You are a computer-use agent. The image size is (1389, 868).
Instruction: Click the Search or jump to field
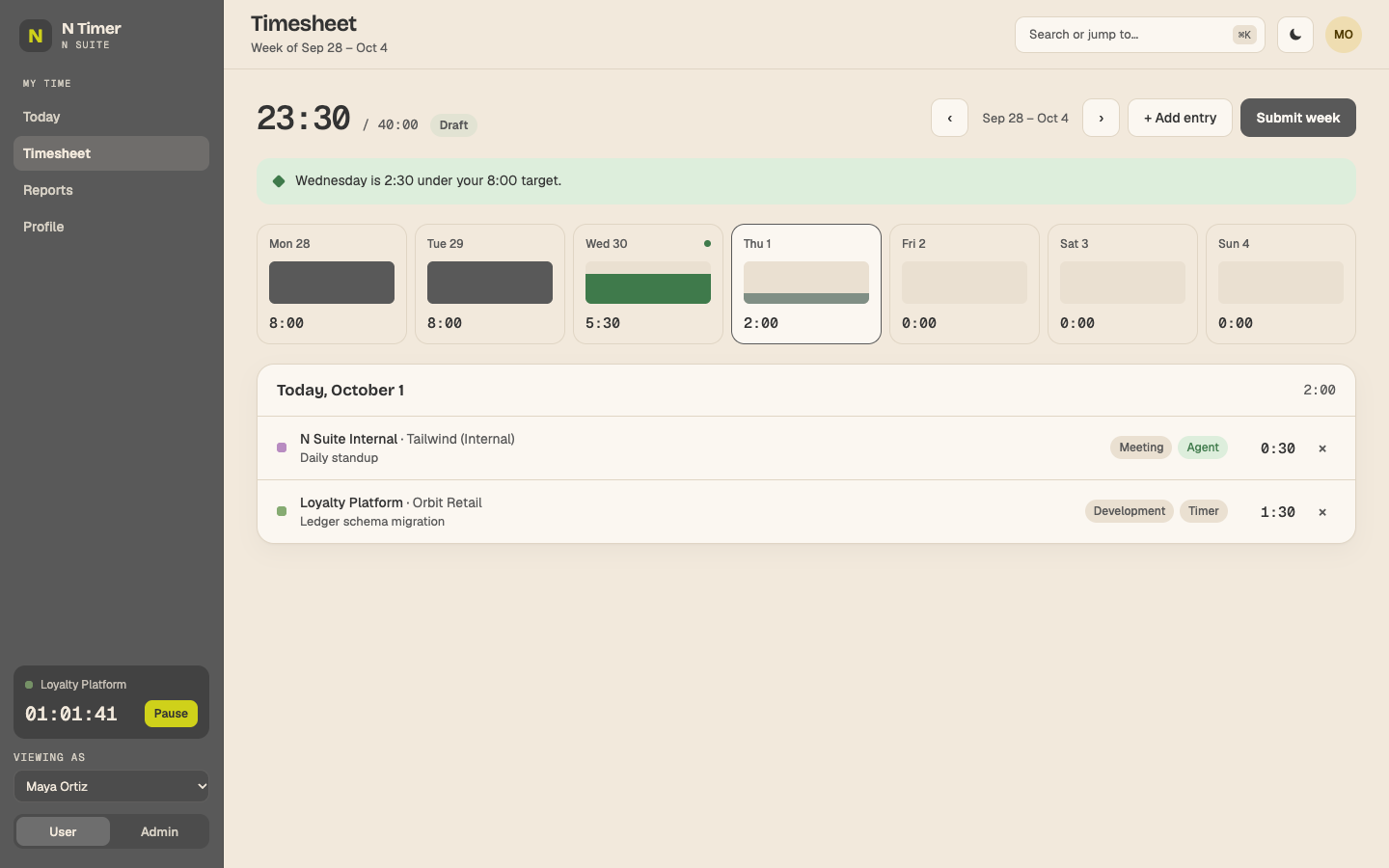pyautogui.click(x=1140, y=35)
